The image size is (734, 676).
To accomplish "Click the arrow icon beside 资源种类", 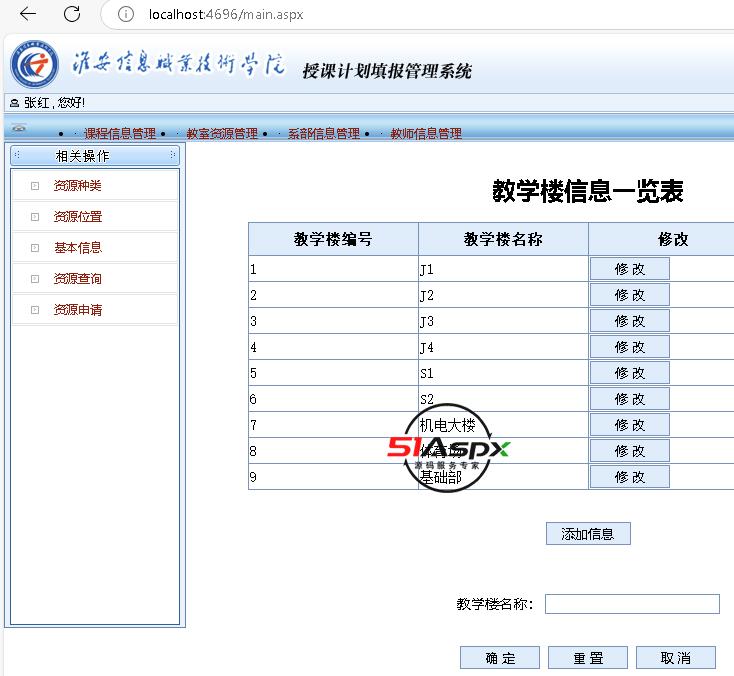I will (35, 186).
